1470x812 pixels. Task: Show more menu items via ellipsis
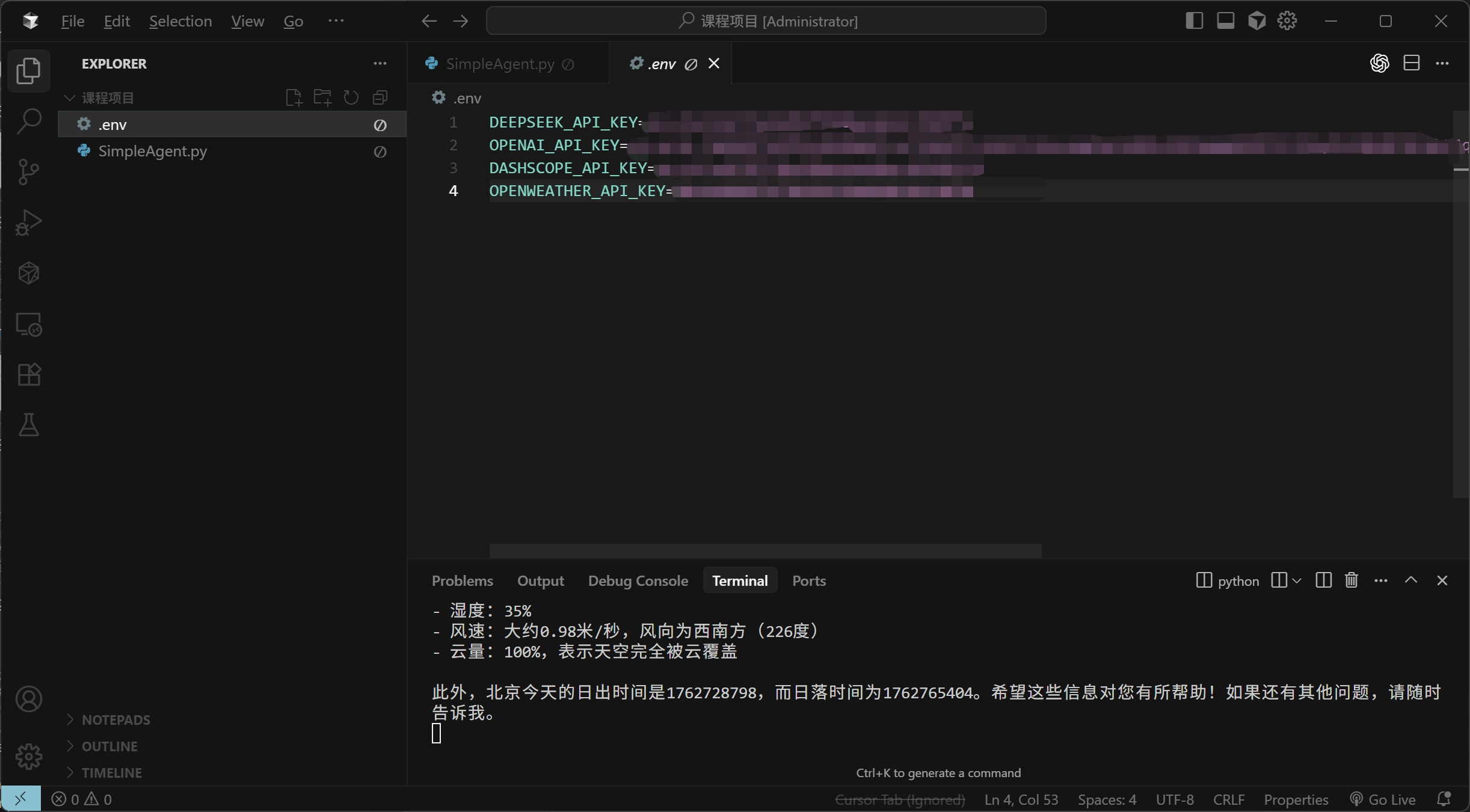(336, 21)
